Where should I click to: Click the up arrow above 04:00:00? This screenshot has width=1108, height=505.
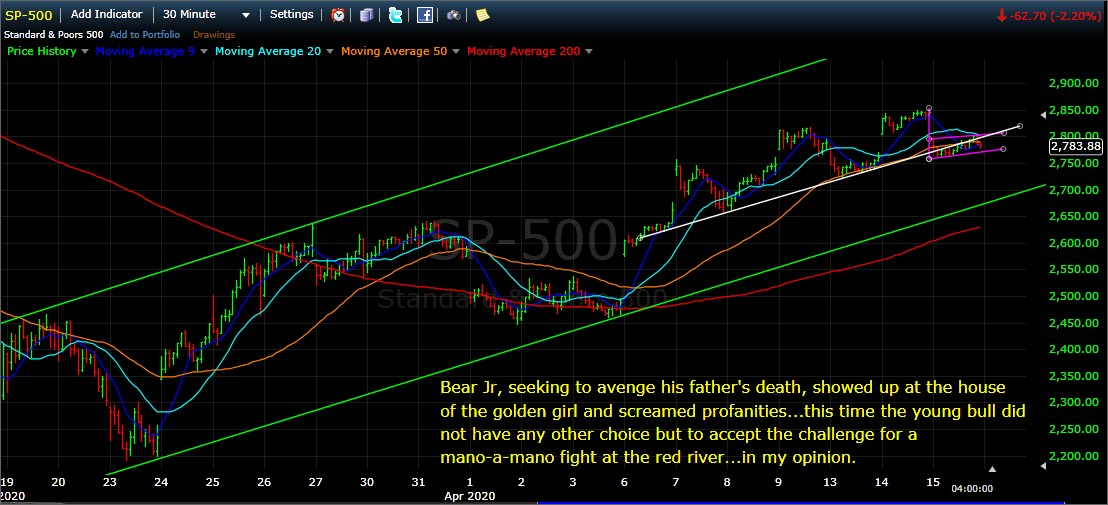coord(992,469)
